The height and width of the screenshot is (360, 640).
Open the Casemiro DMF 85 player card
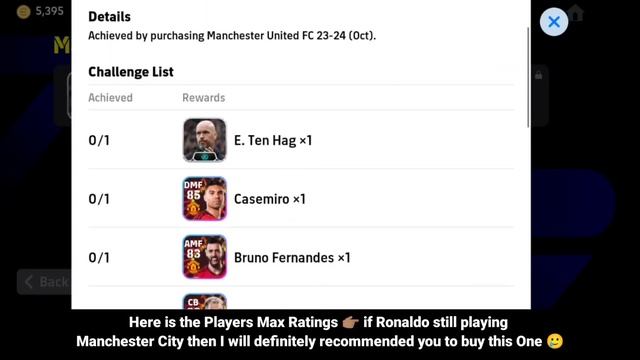(x=204, y=199)
